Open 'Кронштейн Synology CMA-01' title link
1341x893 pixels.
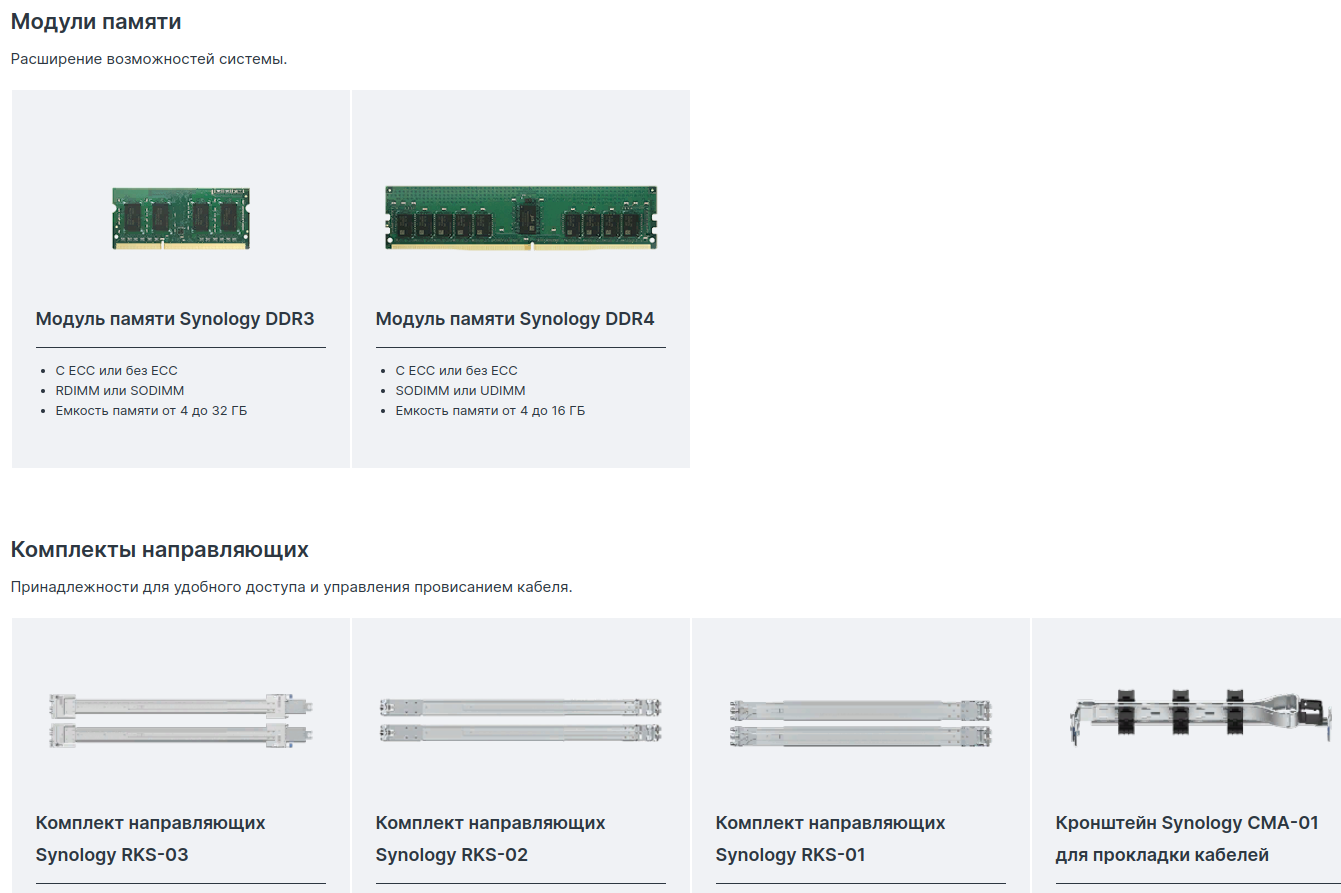pyautogui.click(x=1186, y=838)
